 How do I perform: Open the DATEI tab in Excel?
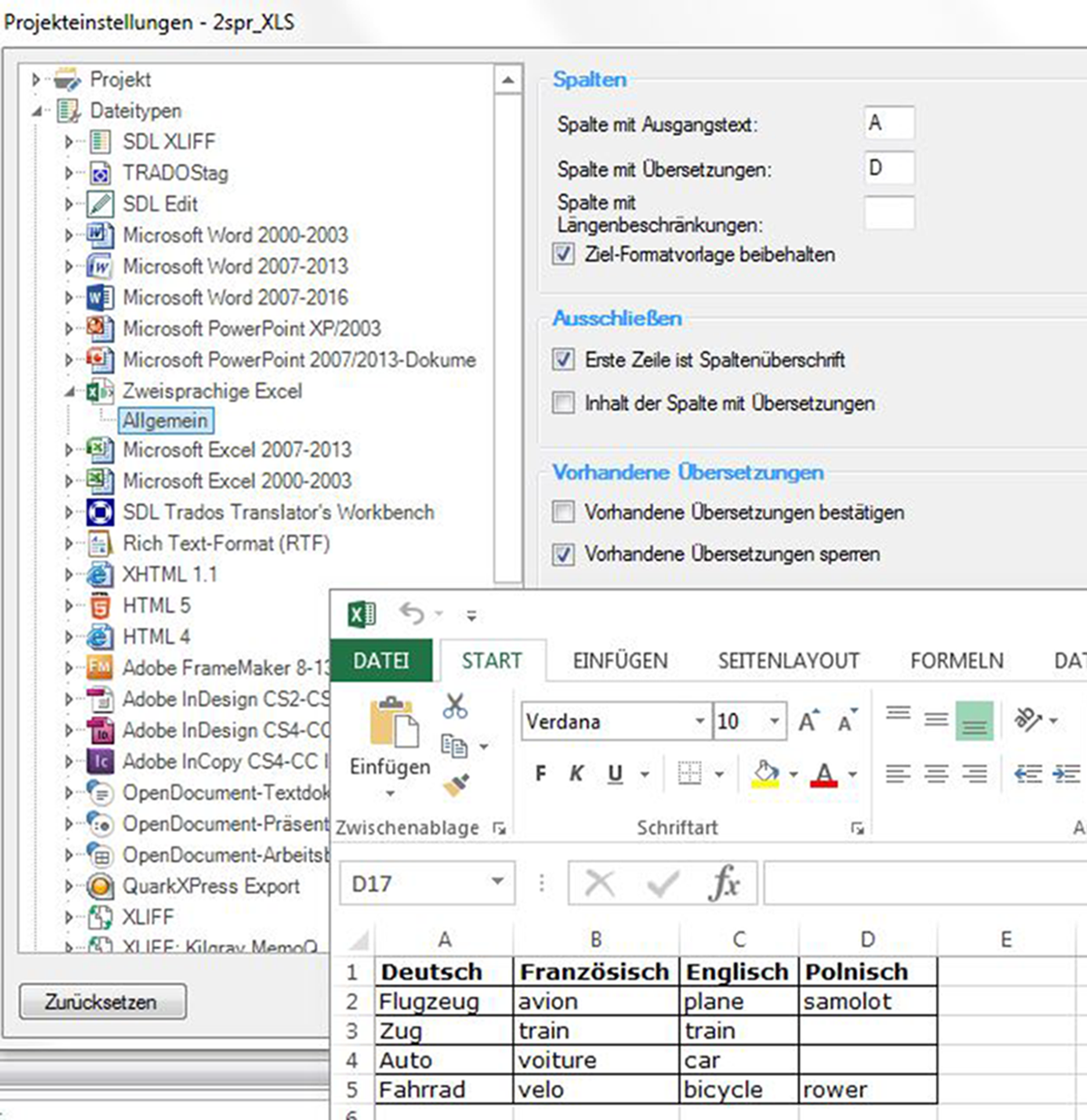pyautogui.click(x=381, y=661)
